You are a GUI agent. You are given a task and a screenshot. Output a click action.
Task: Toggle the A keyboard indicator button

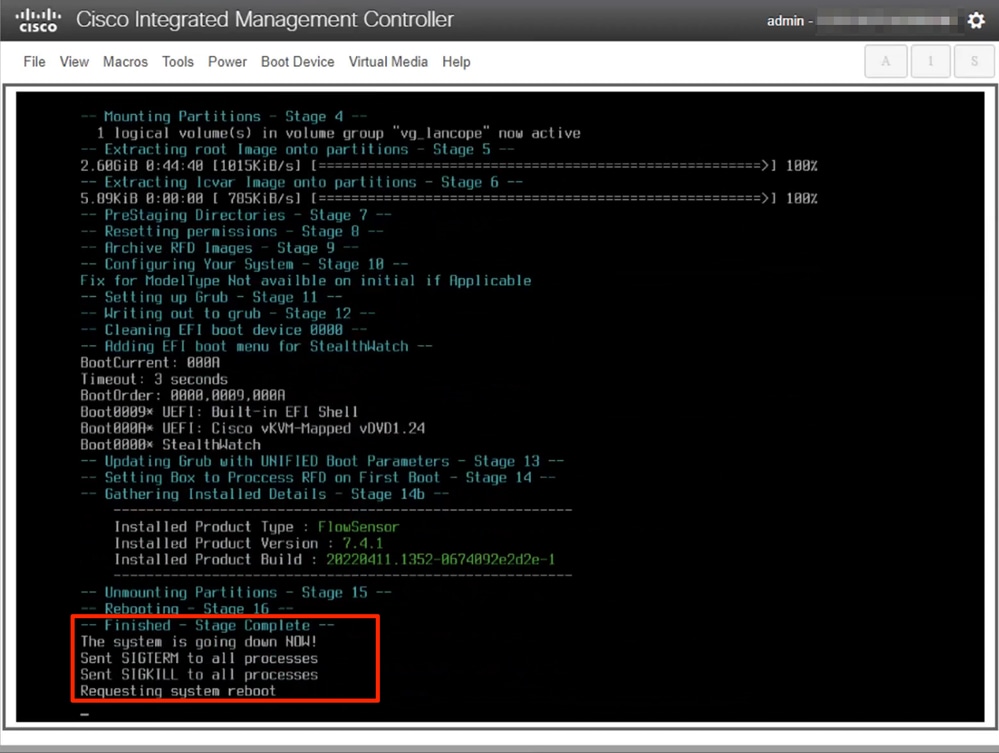pyautogui.click(x=886, y=61)
